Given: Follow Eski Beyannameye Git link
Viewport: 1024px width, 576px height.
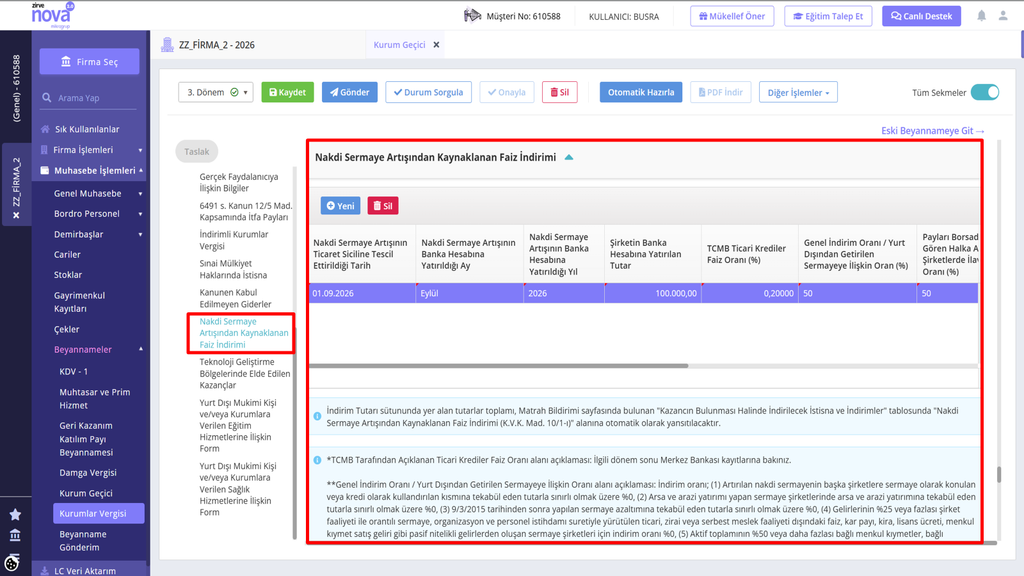Looking at the screenshot, I should pyautogui.click(x=933, y=131).
